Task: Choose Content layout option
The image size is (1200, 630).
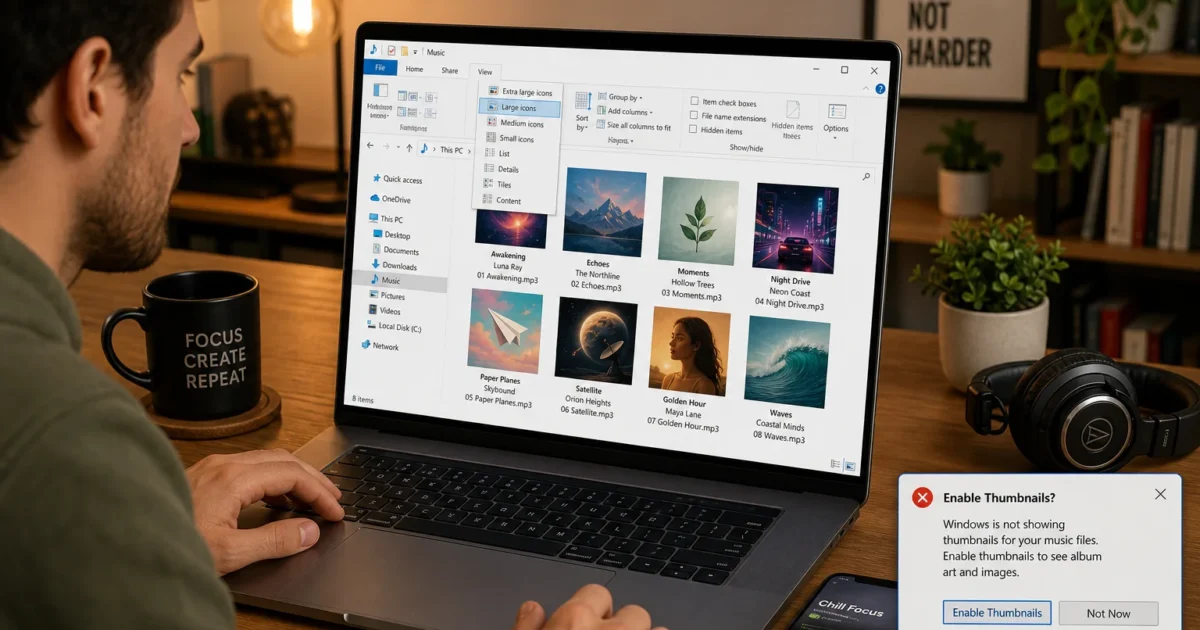Action: click(505, 201)
